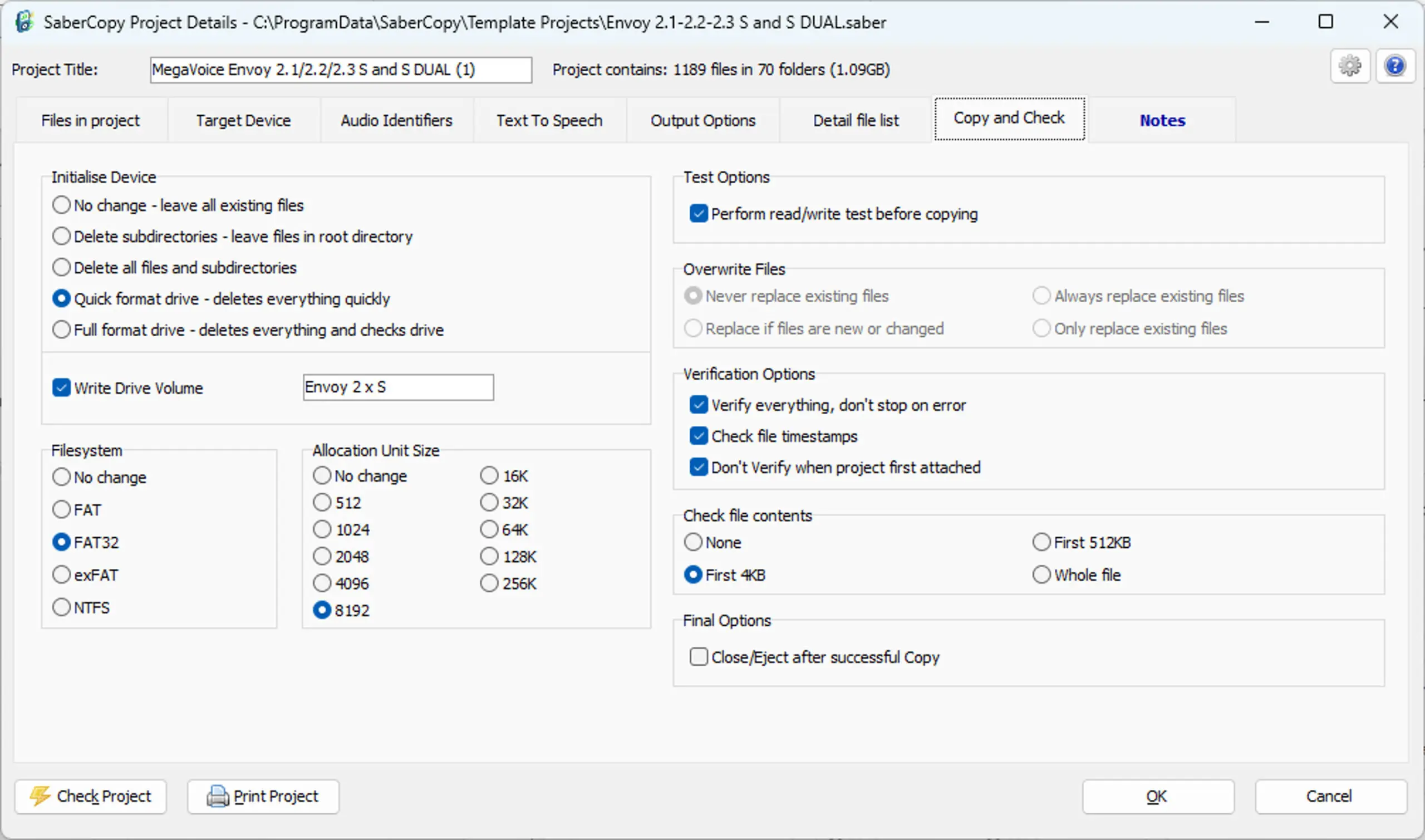
Task: Click the drive volume name field
Action: point(398,387)
